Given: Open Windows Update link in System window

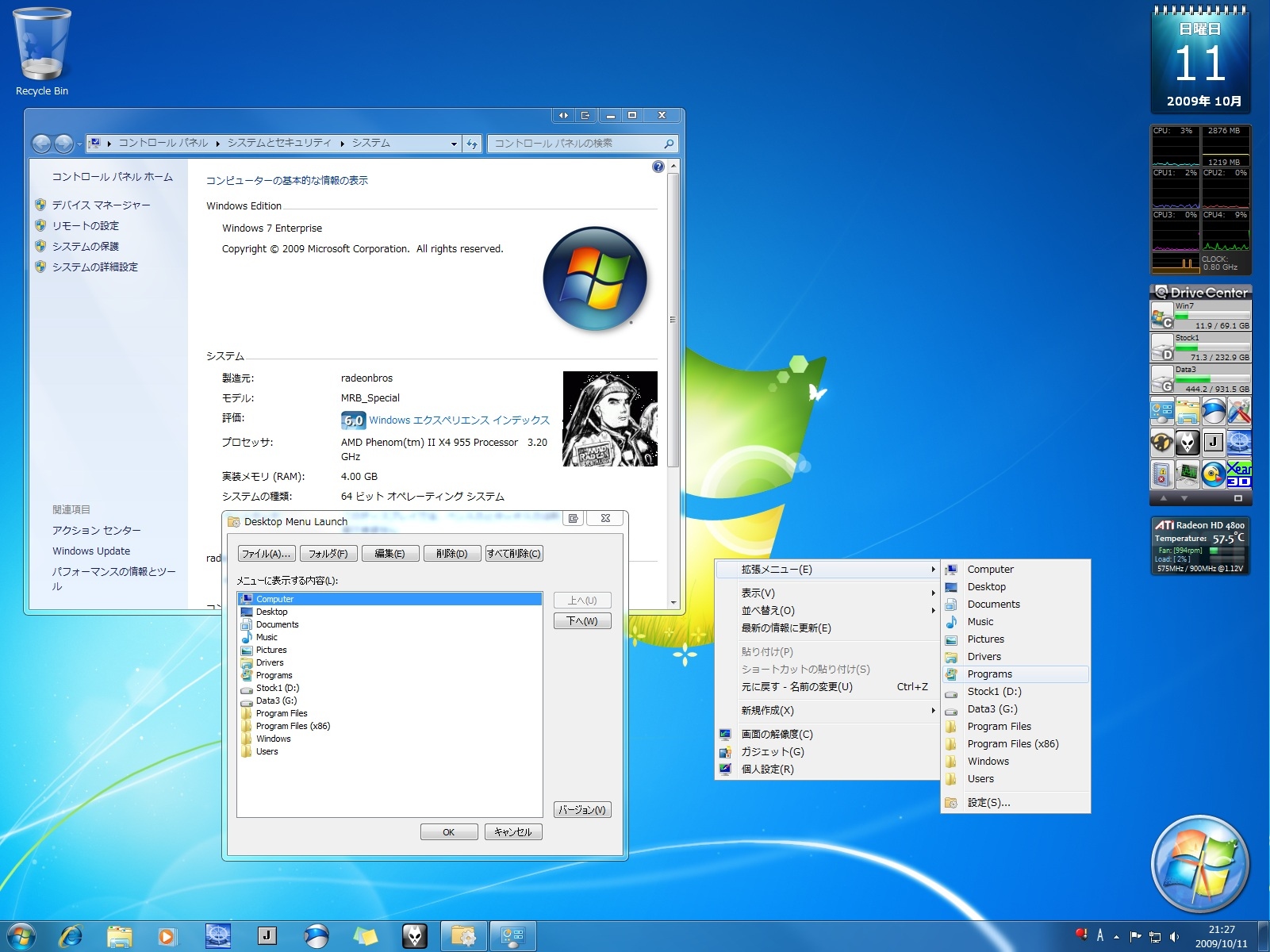Looking at the screenshot, I should [91, 551].
